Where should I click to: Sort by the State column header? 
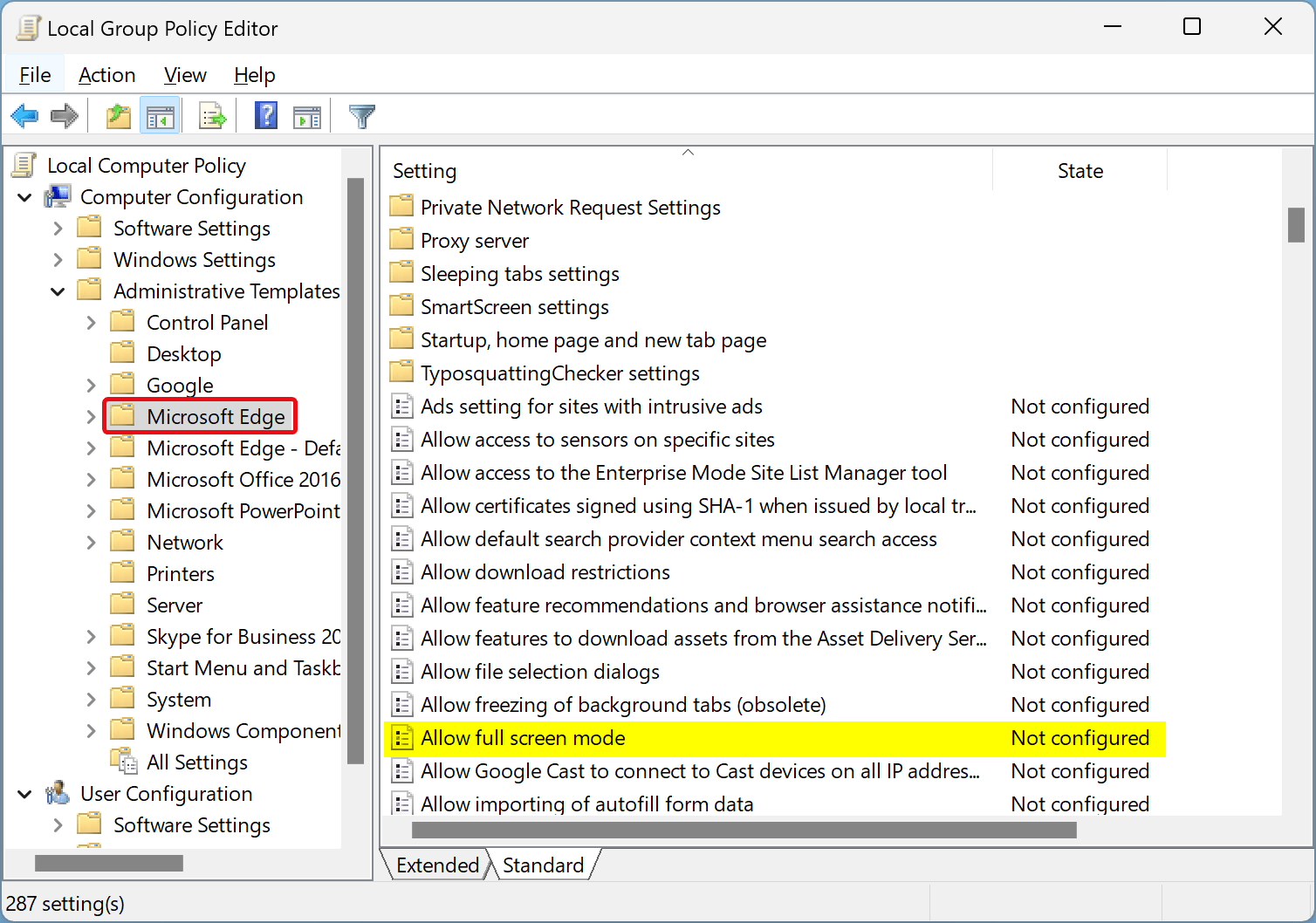pos(1080,171)
